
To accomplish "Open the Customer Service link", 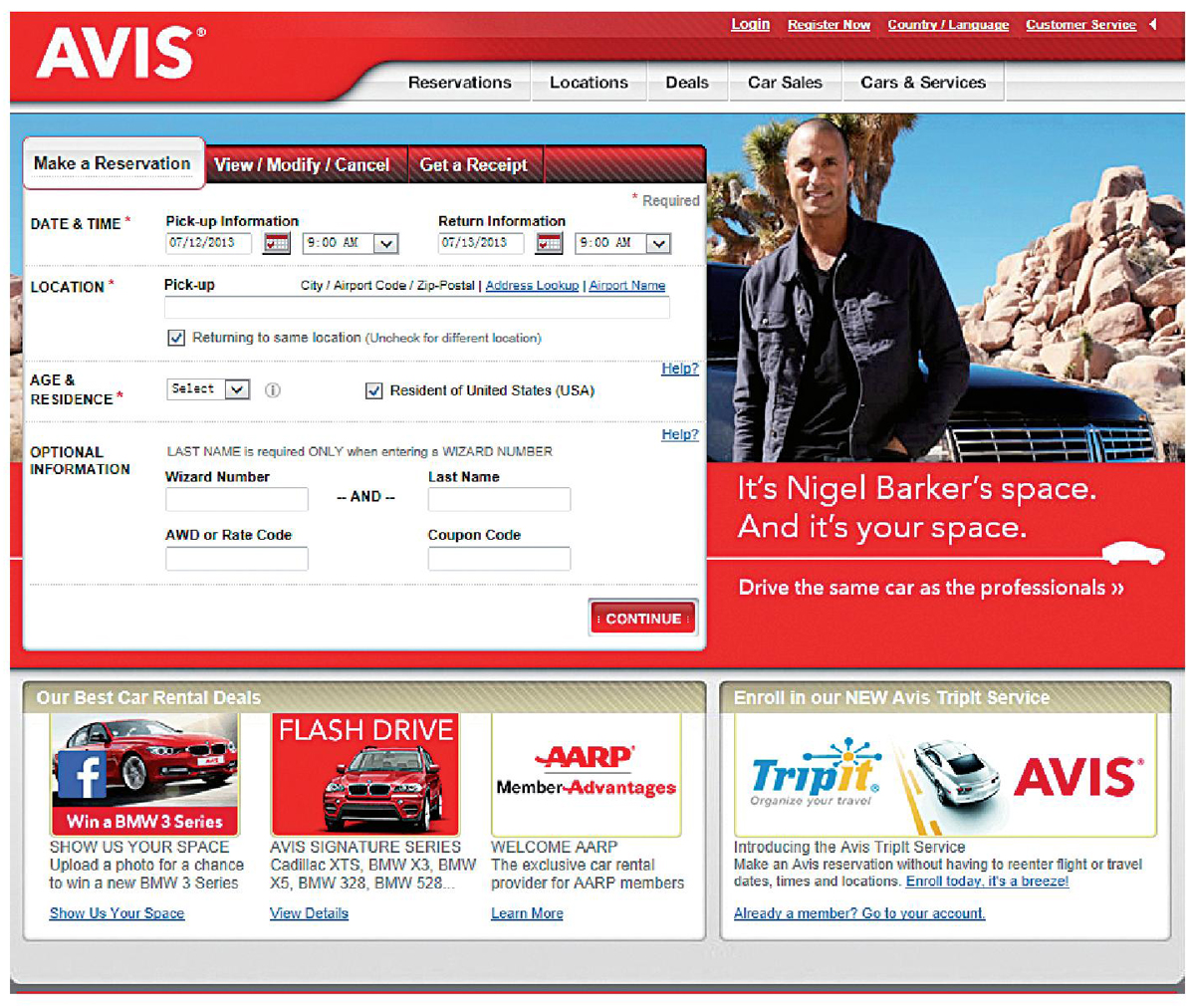I will pos(1081,25).
